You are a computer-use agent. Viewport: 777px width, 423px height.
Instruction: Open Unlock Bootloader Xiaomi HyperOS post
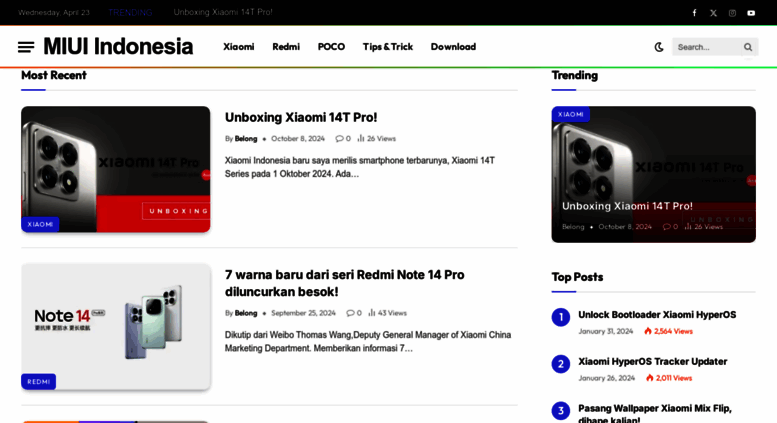tap(657, 315)
